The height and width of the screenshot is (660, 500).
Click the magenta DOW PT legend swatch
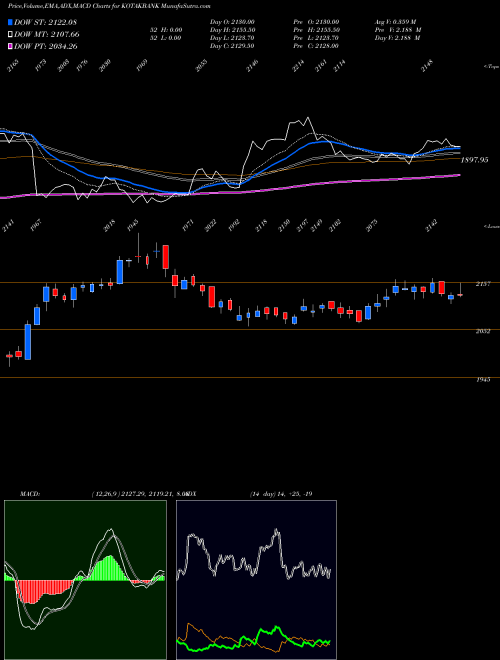coord(11,46)
